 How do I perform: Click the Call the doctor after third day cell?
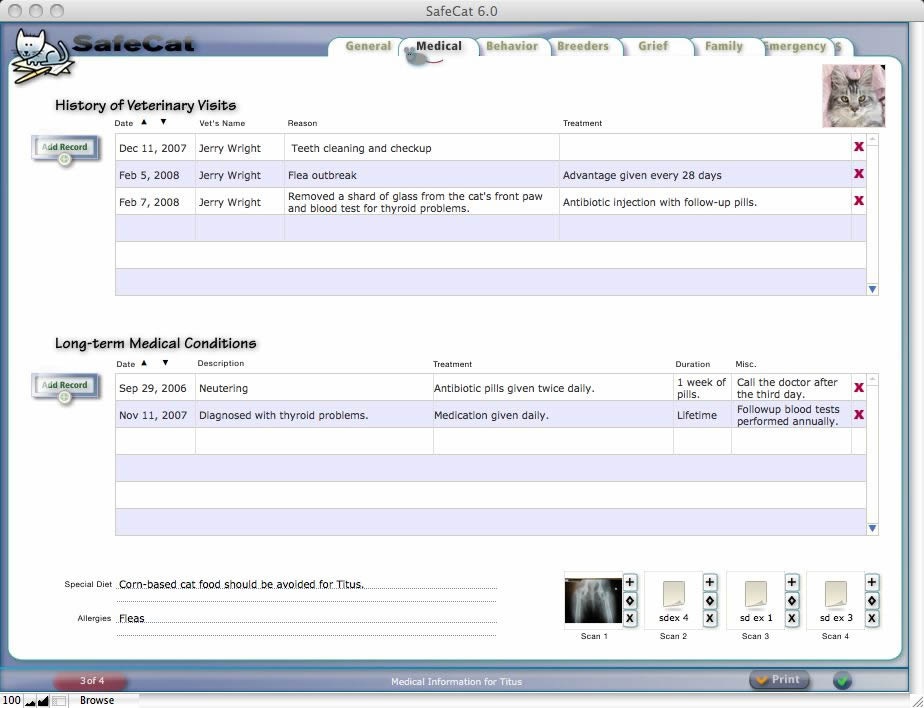[x=791, y=388]
